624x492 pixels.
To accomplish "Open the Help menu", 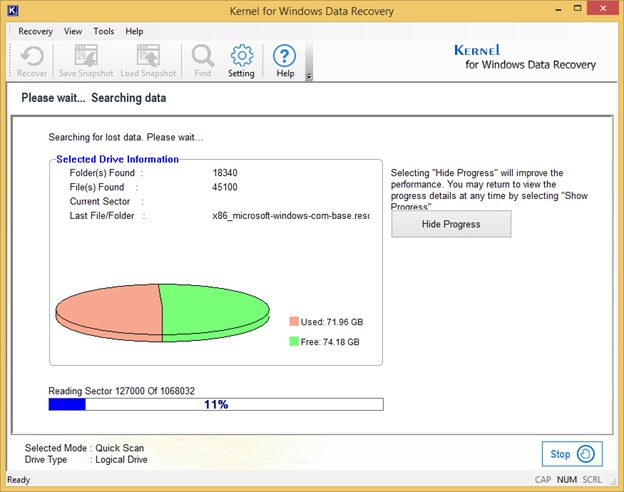I will point(134,31).
